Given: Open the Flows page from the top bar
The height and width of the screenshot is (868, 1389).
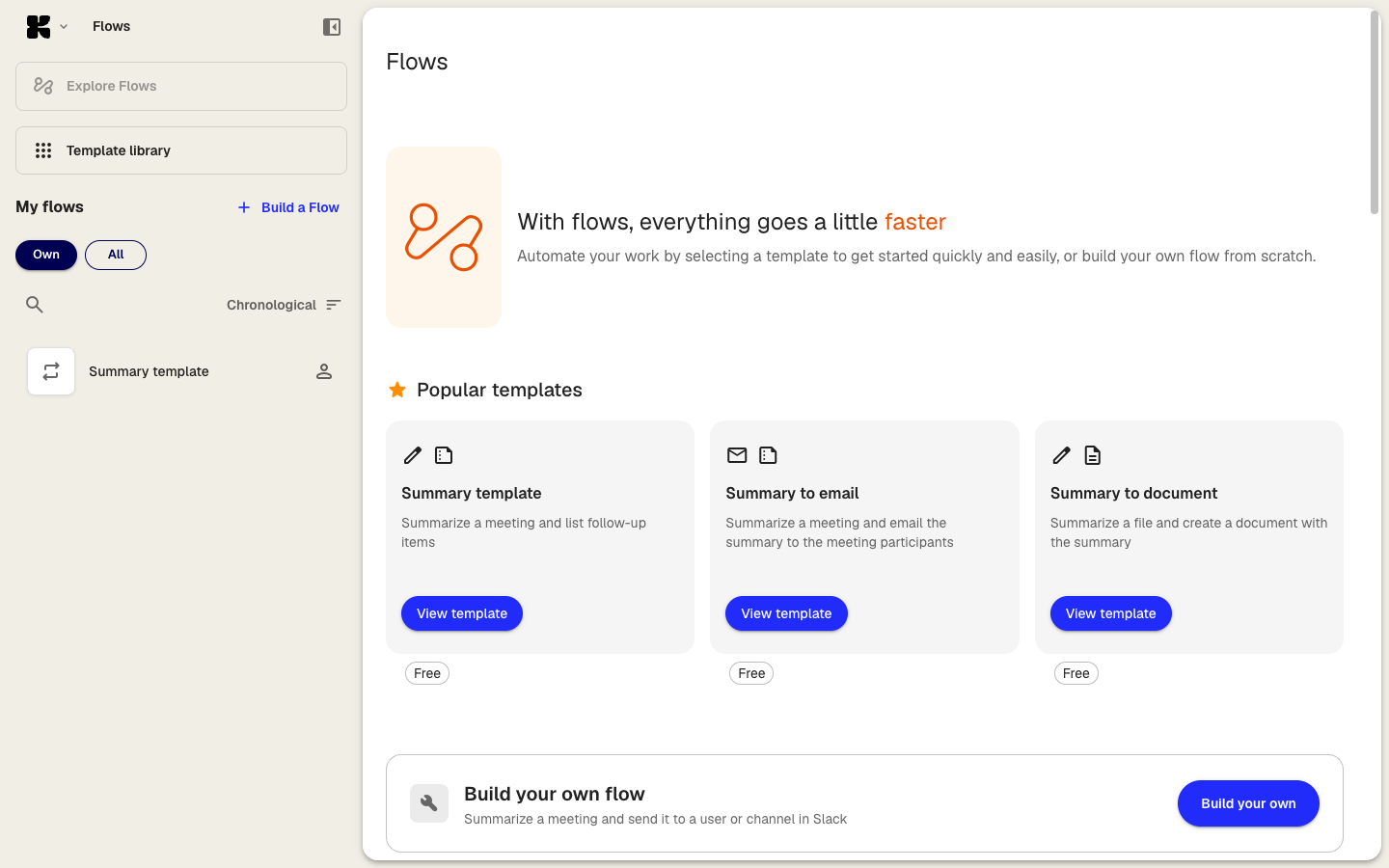Looking at the screenshot, I should pos(110,26).
